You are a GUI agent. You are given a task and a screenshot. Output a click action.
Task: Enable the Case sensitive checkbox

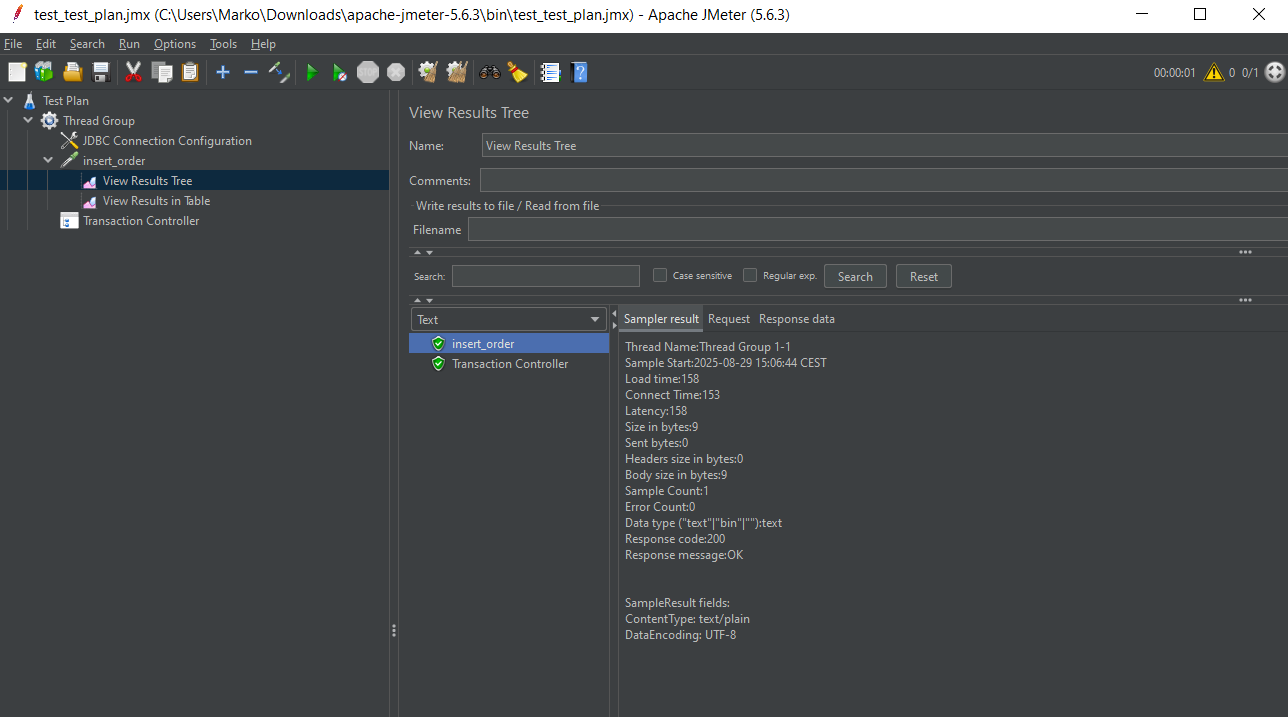click(x=660, y=276)
